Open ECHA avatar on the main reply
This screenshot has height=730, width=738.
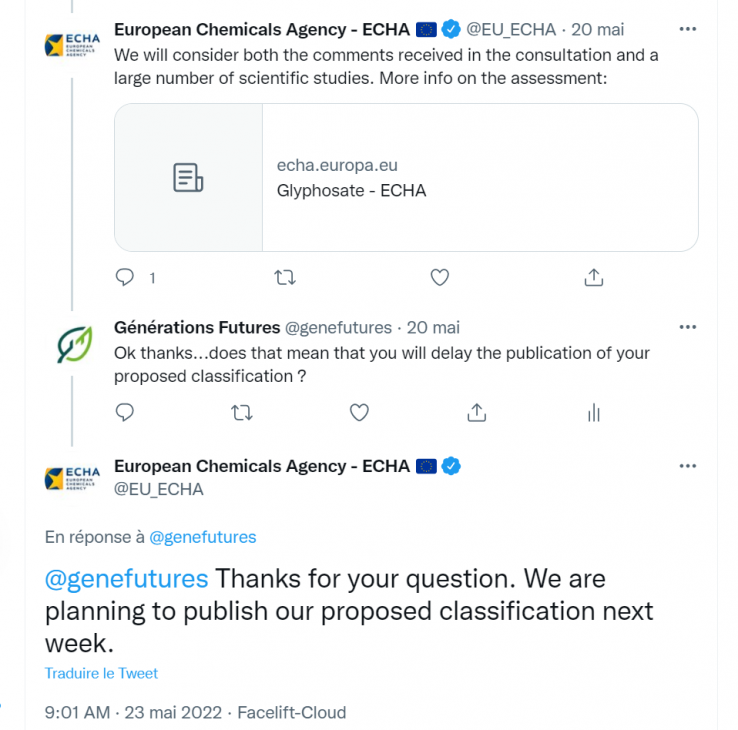click(72, 478)
